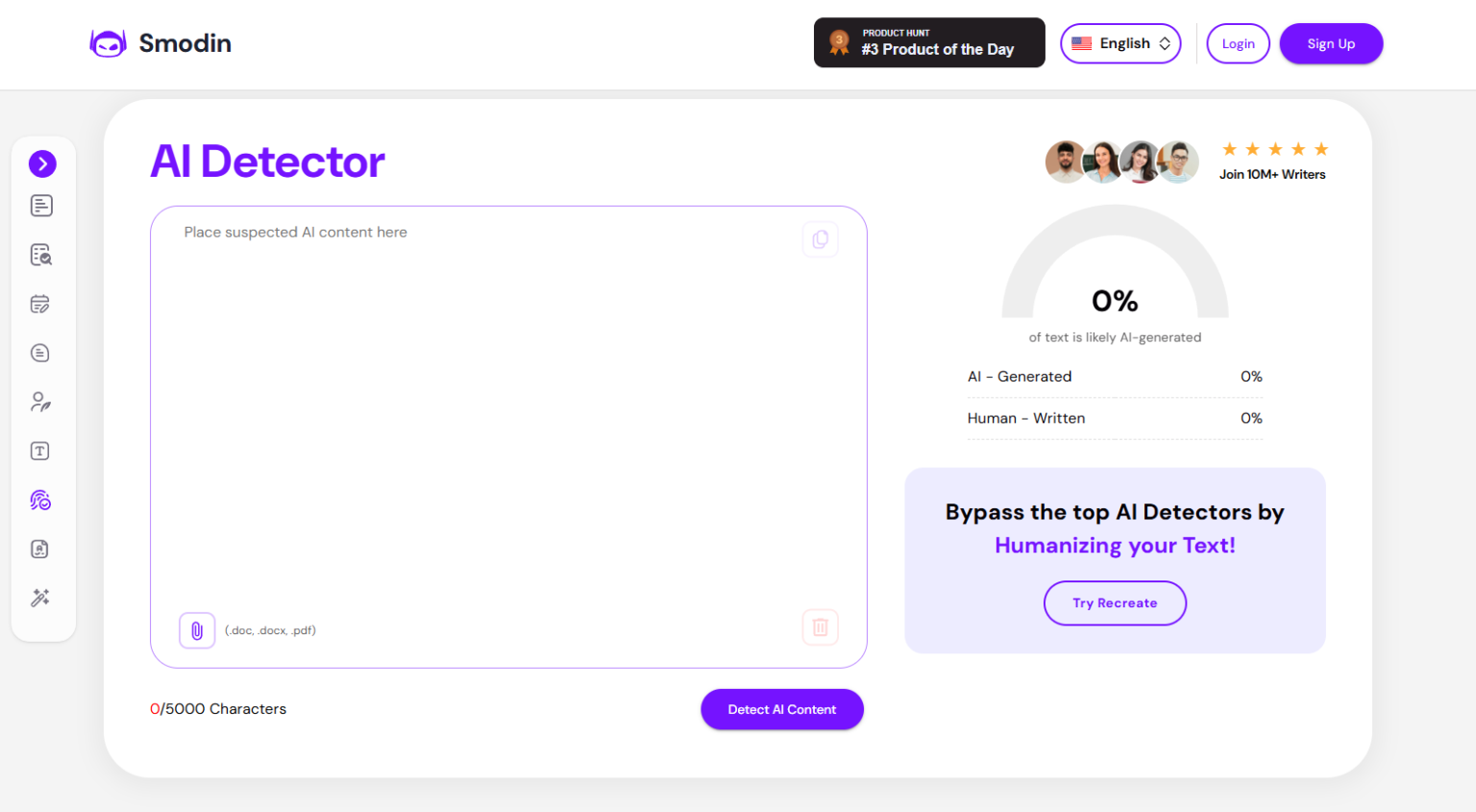Open the text tool with the T icon
The width and height of the screenshot is (1476, 812).
tap(40, 450)
